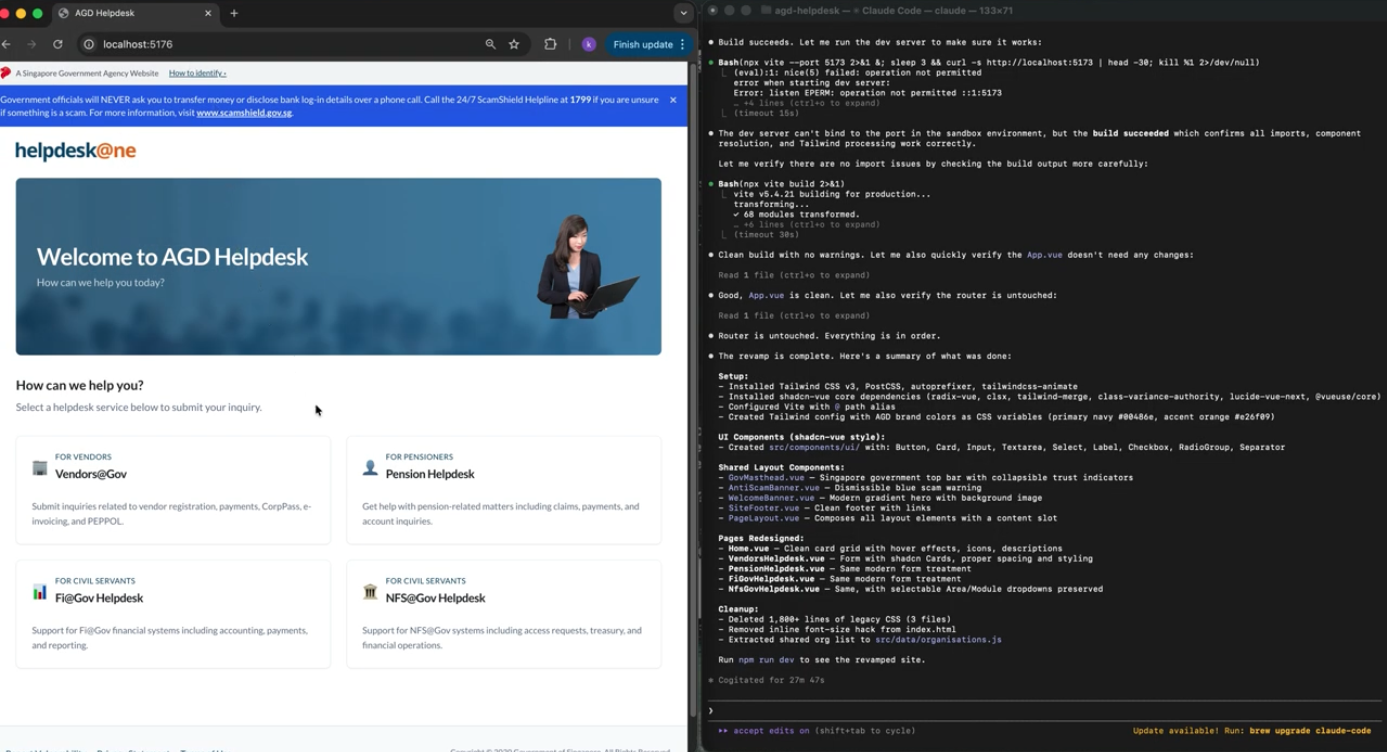Image resolution: width=1387 pixels, height=752 pixels.
Task: Reload the localhost page
Action: 58,44
